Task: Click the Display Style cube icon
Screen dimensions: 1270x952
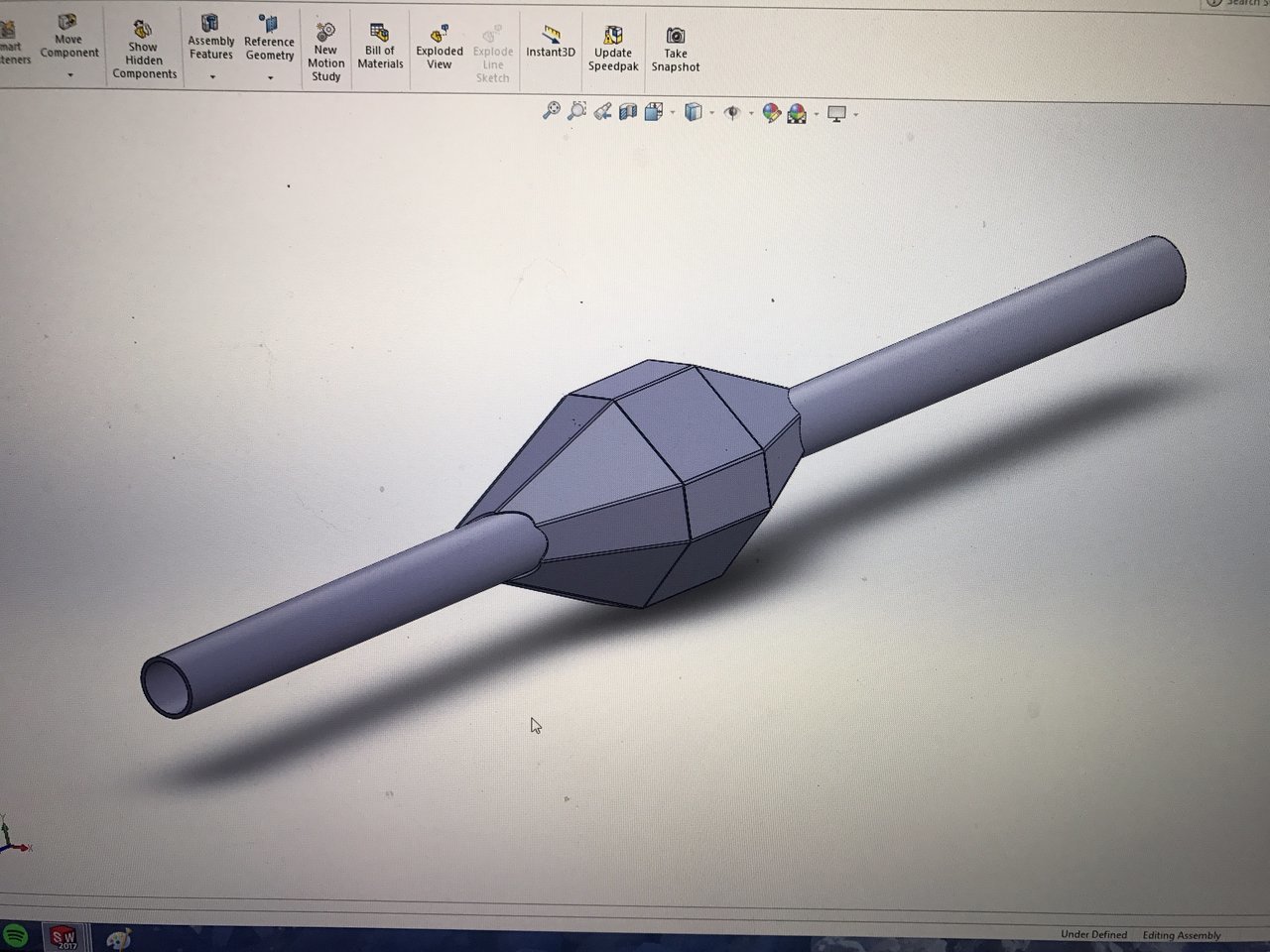Action: pyautogui.click(x=694, y=113)
